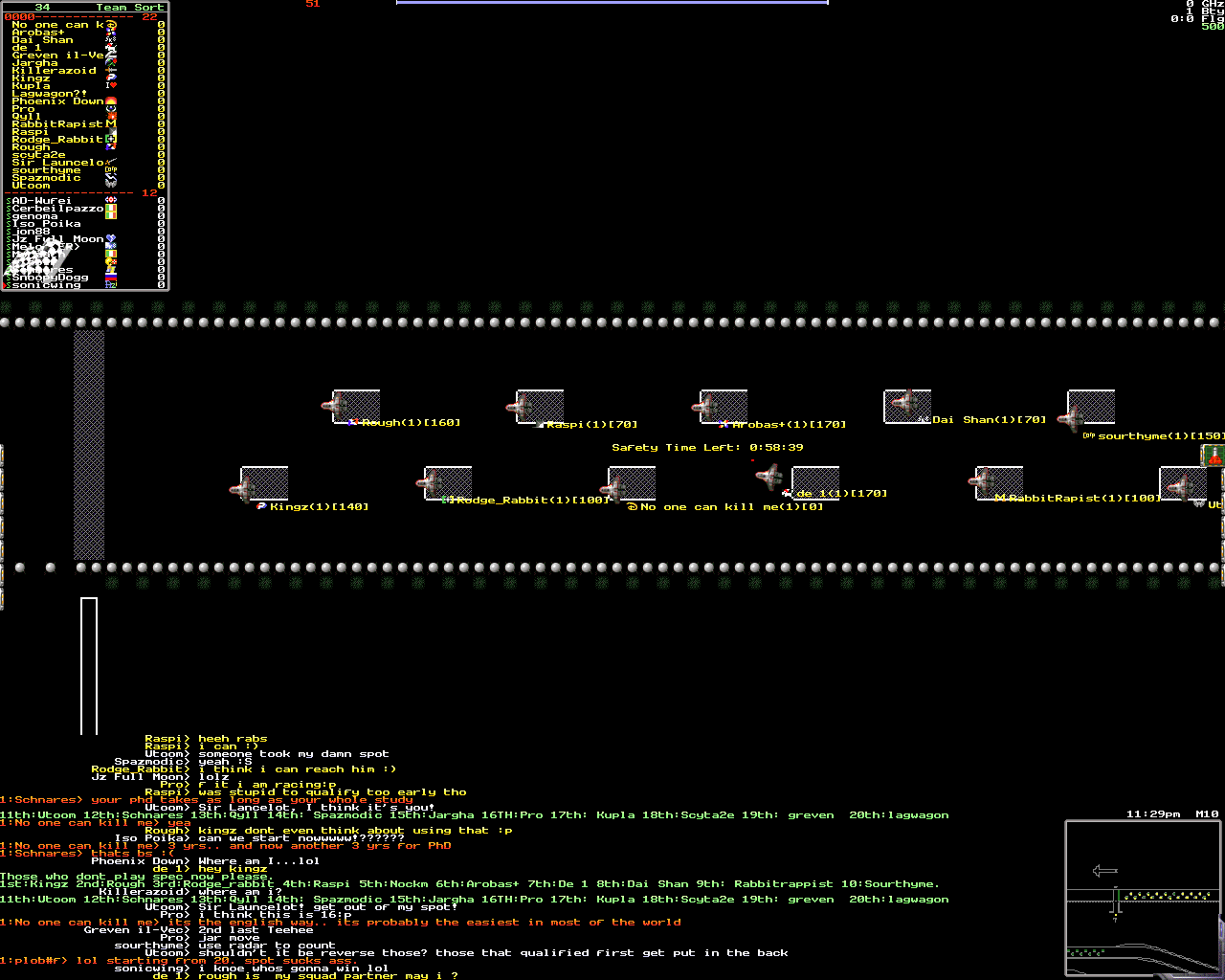Select spectator sonicwing in the list
The image size is (1225, 980).
pos(46,285)
